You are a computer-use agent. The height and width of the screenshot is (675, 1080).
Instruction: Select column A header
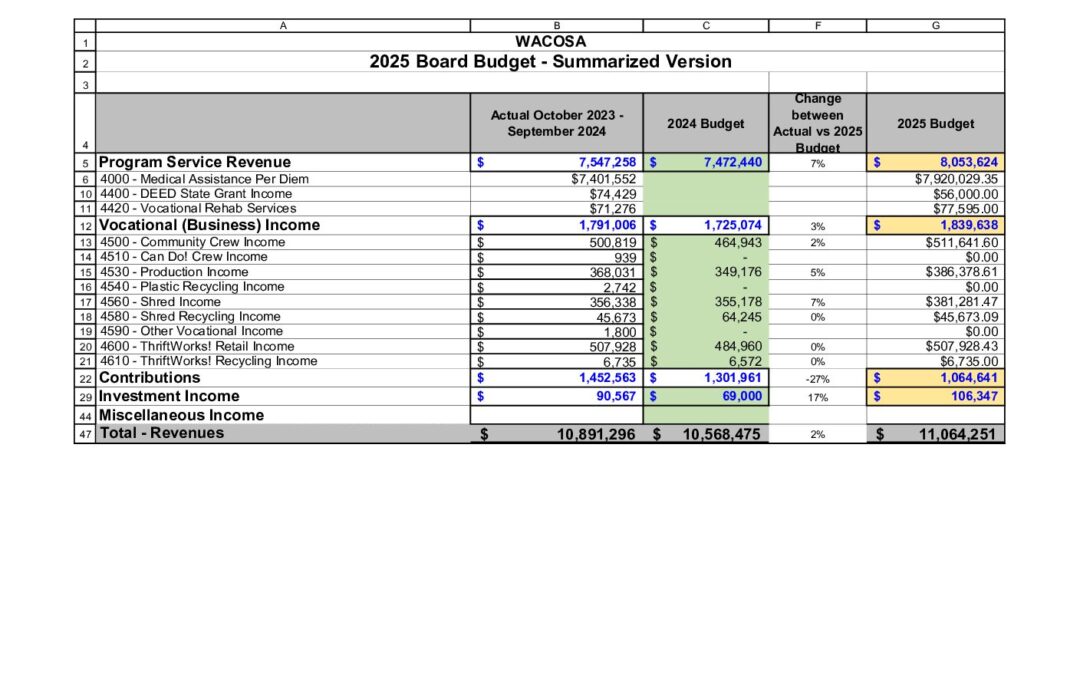pos(282,25)
